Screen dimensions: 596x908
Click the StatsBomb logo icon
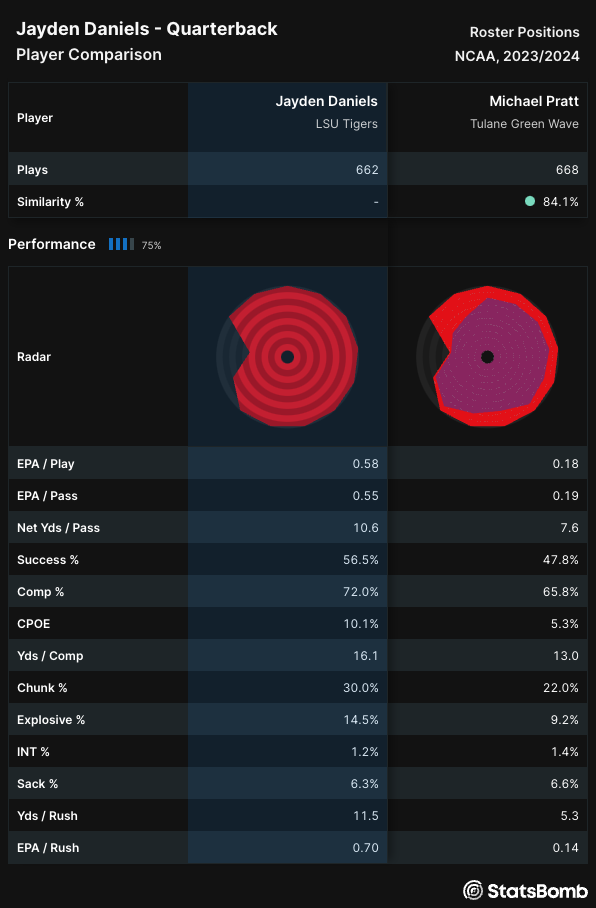[473, 890]
